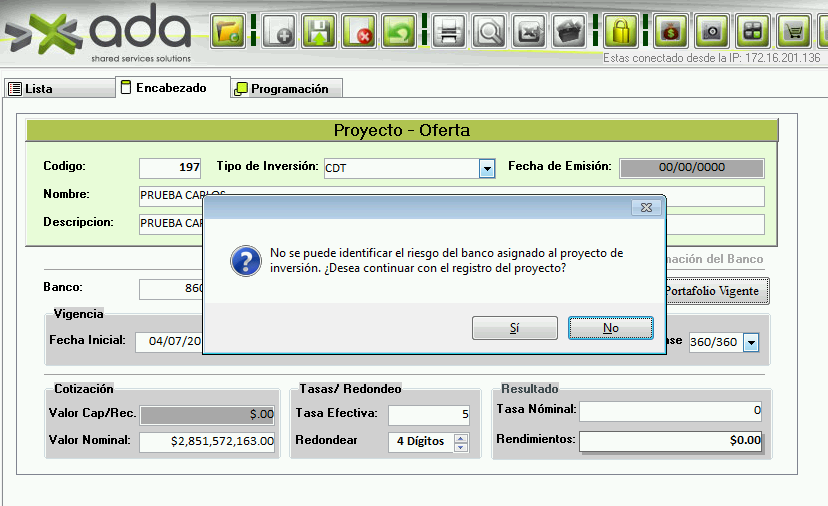Click the yellow padlock icon
Viewport: 828px width, 506px height.
click(621, 31)
